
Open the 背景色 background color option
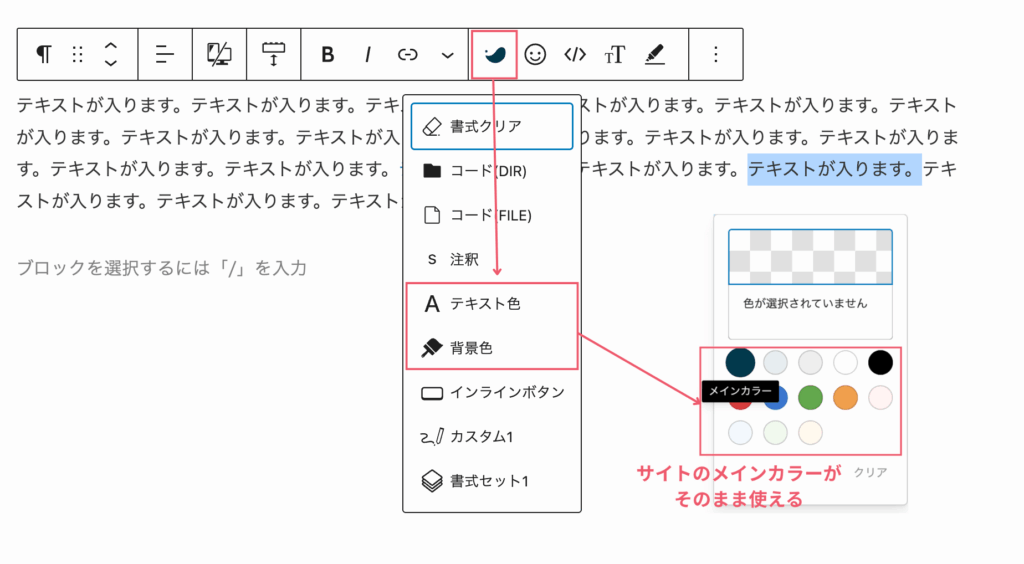pos(492,348)
